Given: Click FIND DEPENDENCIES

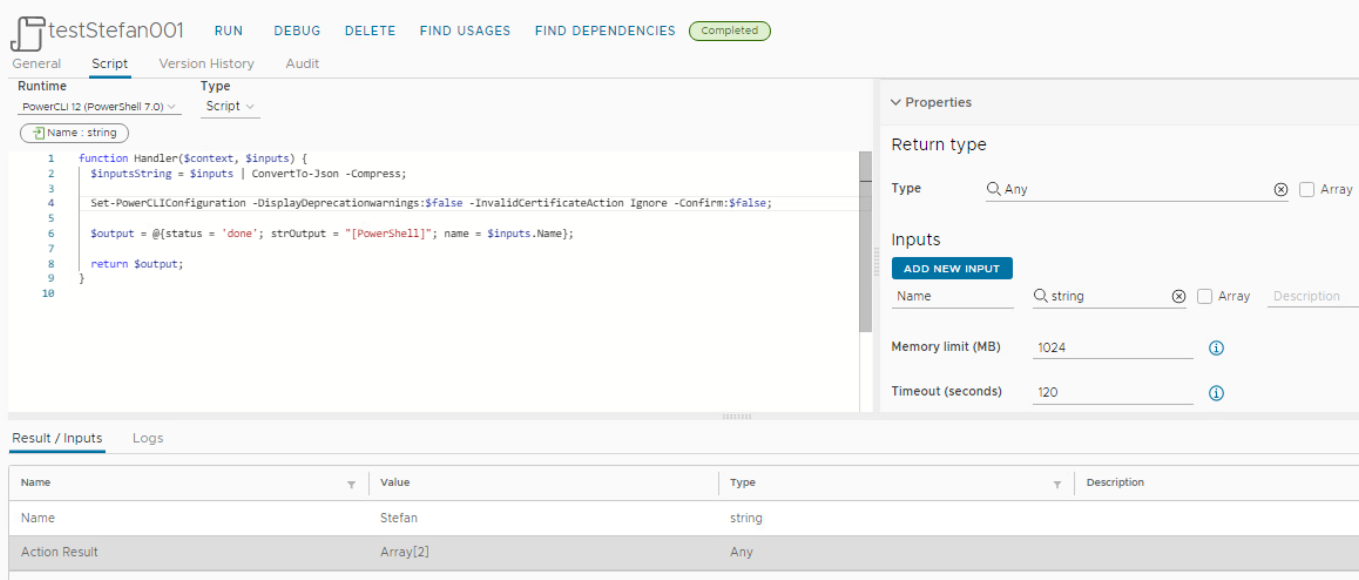Looking at the screenshot, I should [605, 31].
